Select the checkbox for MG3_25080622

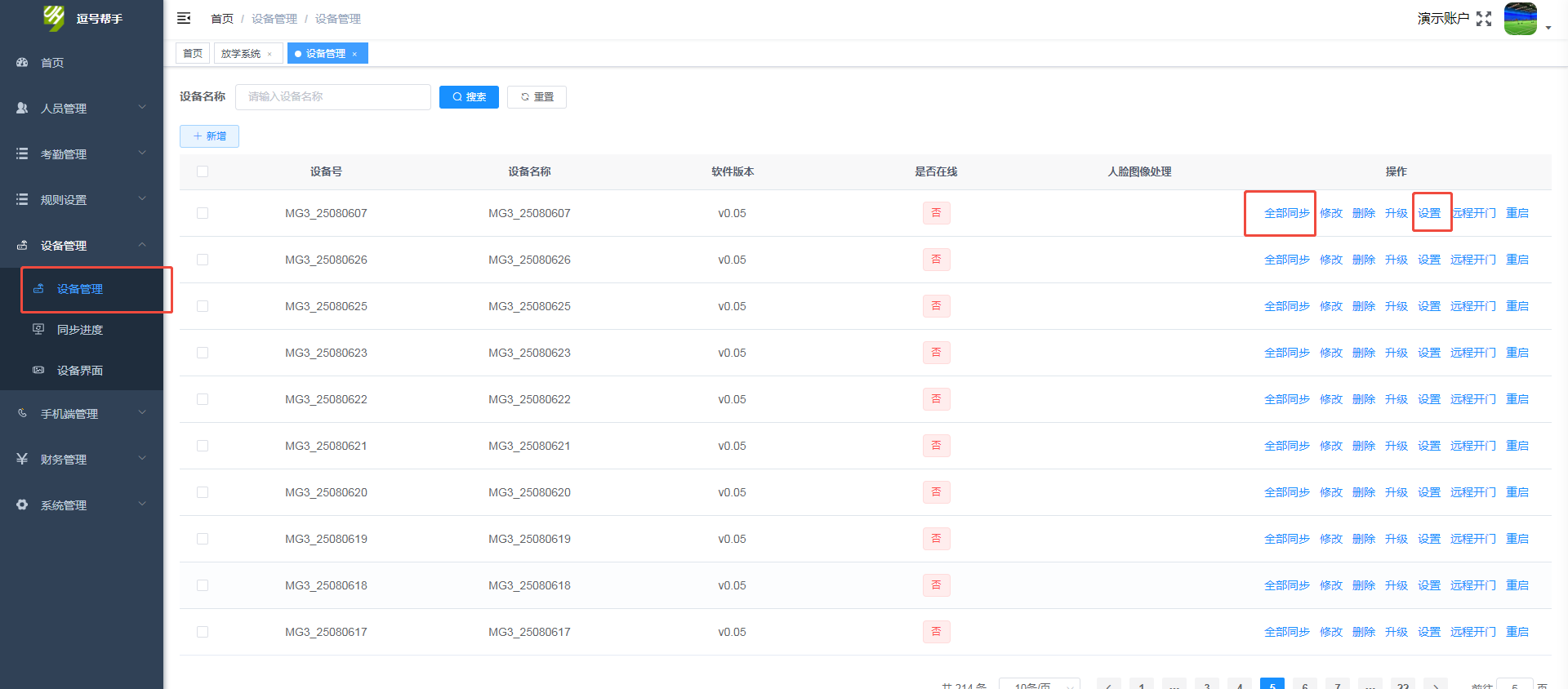tap(203, 399)
